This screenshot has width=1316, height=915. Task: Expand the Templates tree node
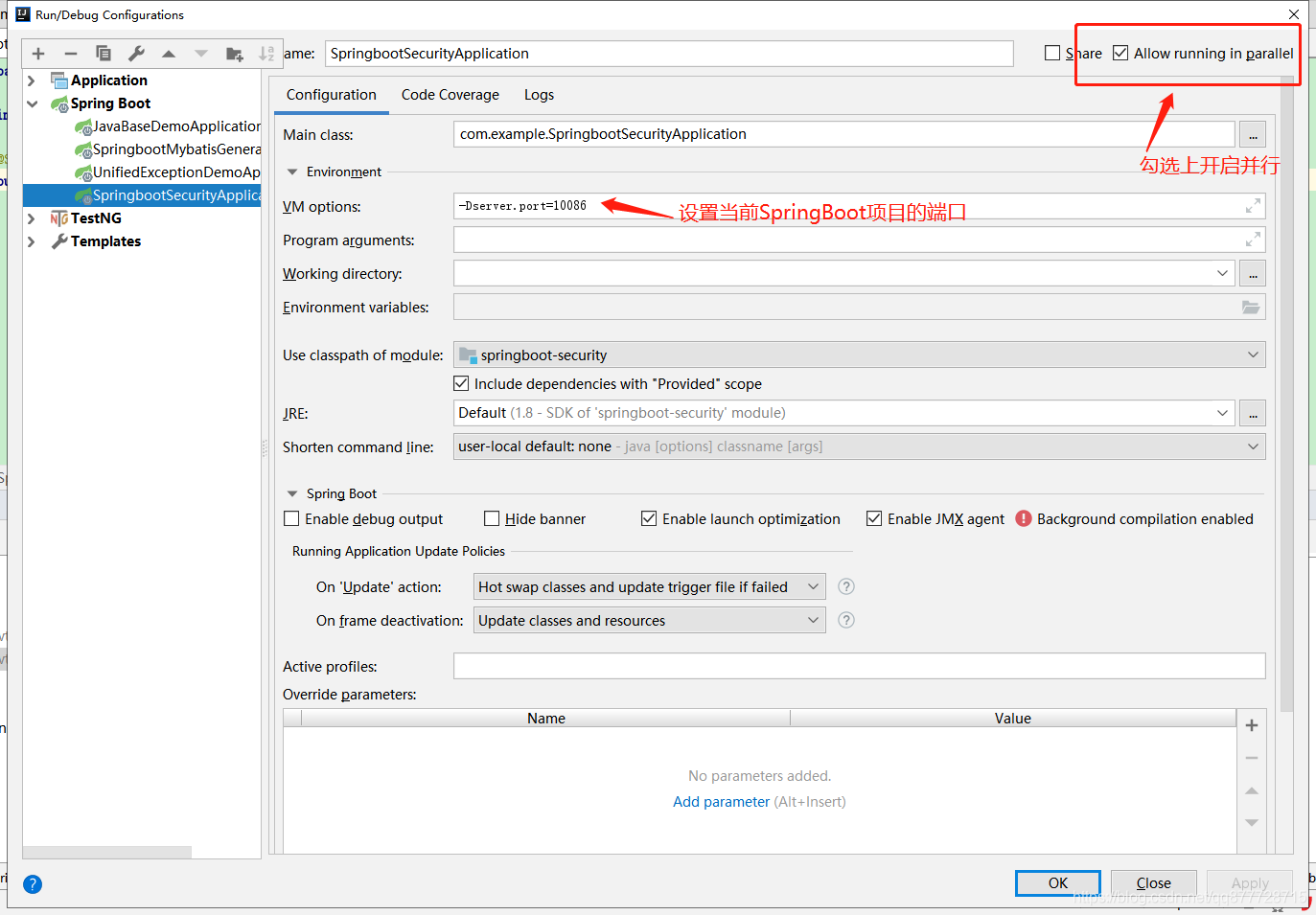point(32,241)
